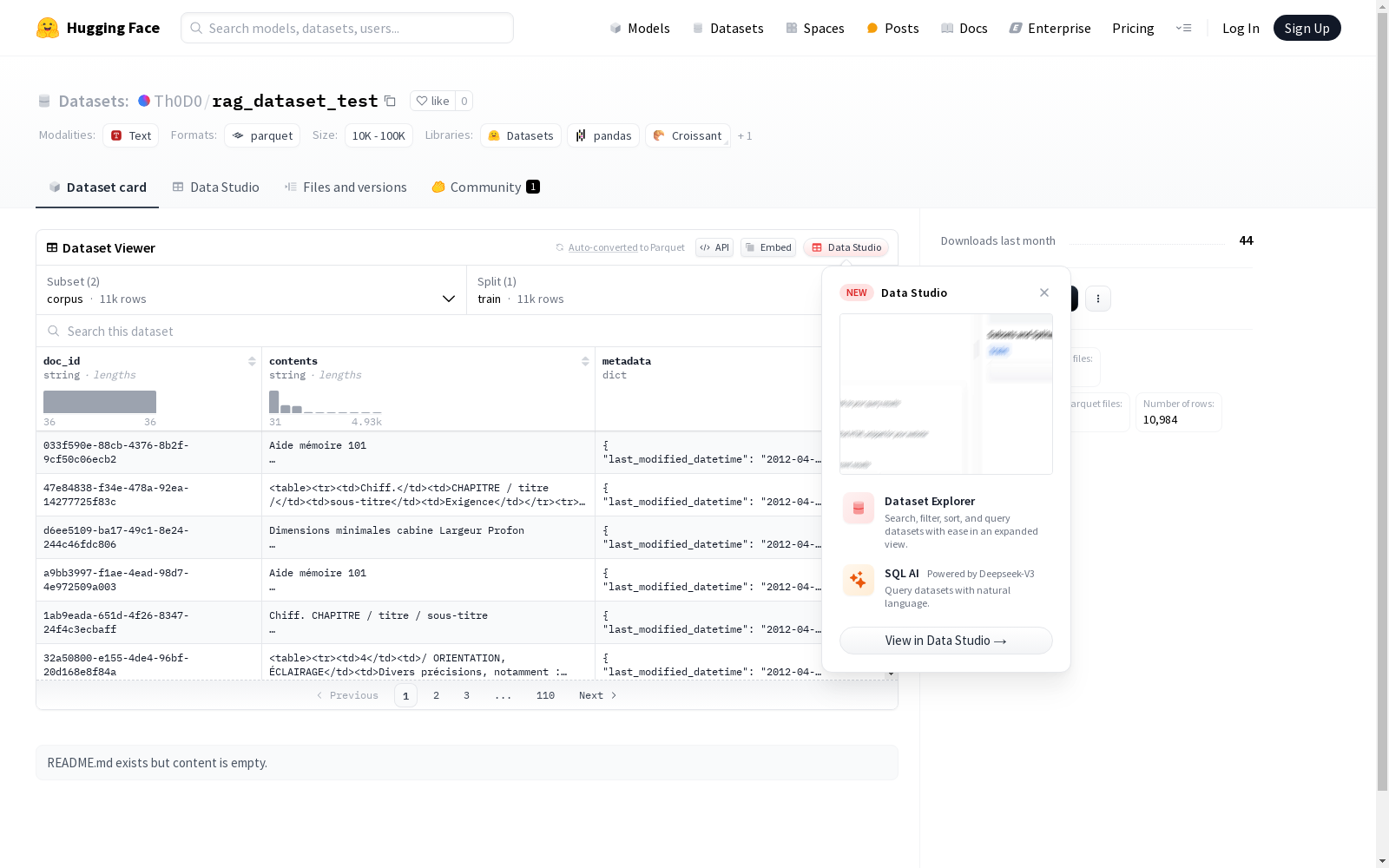Click the Croissant library tag
This screenshot has width=1389, height=868.
688,135
